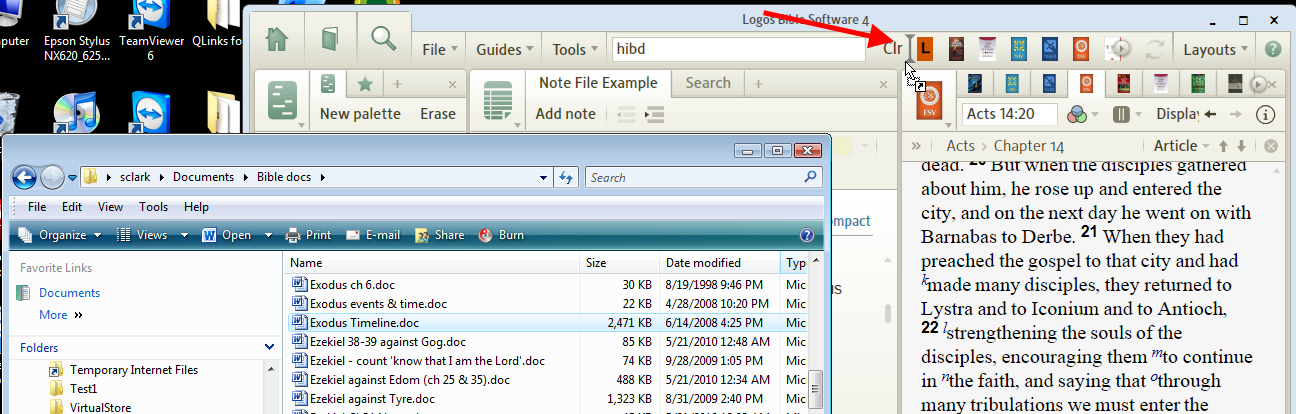Open the large highlighting panel menu icon
The image size is (1296, 414).
tap(284, 102)
